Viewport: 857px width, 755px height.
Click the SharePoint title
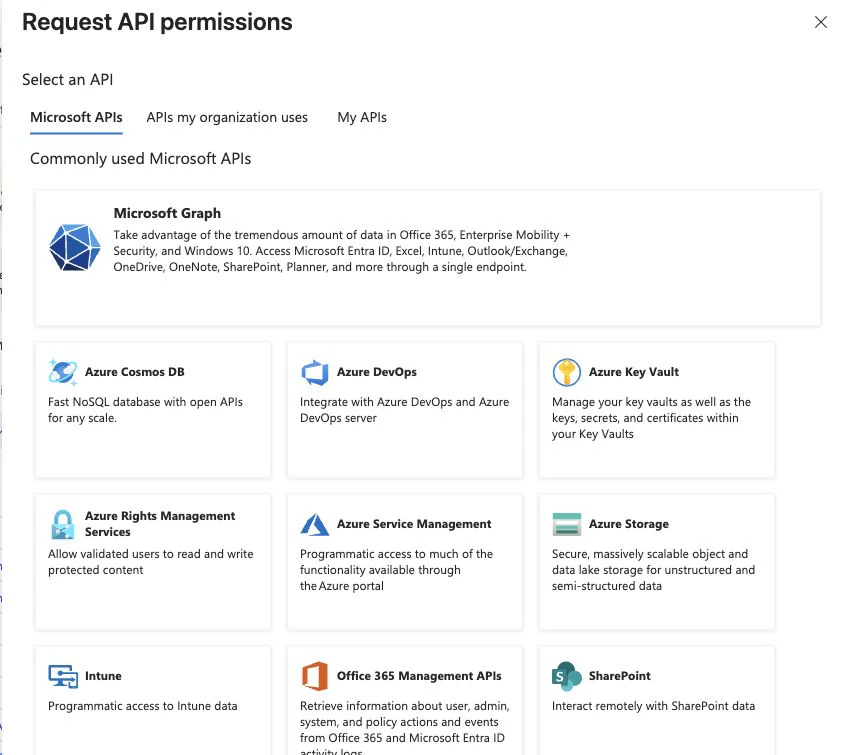619,676
